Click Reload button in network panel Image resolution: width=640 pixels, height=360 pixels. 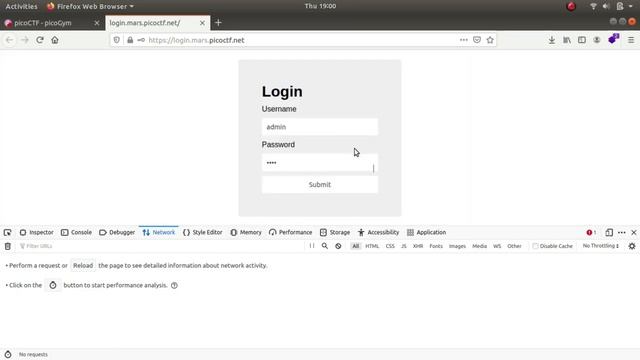[83, 265]
